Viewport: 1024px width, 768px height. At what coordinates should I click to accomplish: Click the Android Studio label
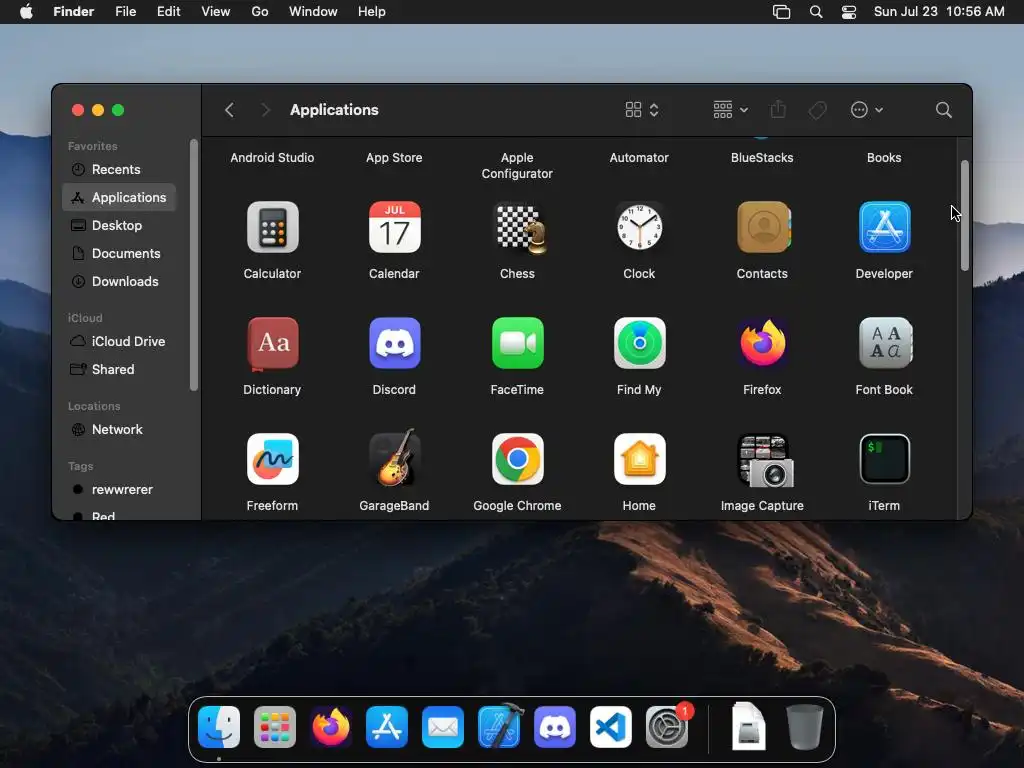272,157
